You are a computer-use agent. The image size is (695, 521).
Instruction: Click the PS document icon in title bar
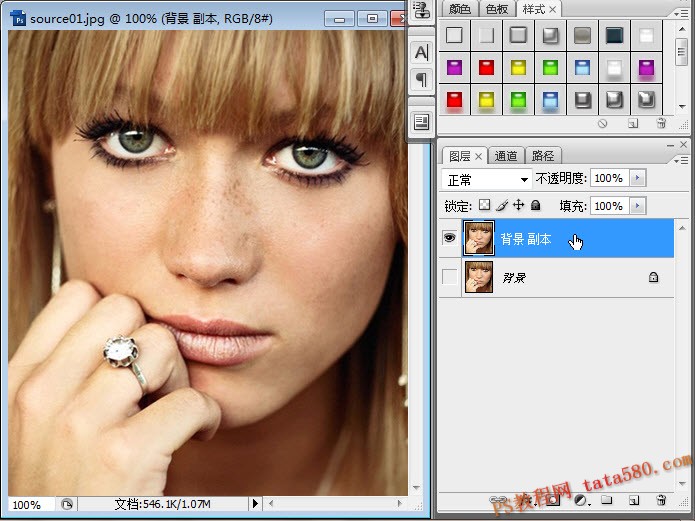click(x=18, y=19)
